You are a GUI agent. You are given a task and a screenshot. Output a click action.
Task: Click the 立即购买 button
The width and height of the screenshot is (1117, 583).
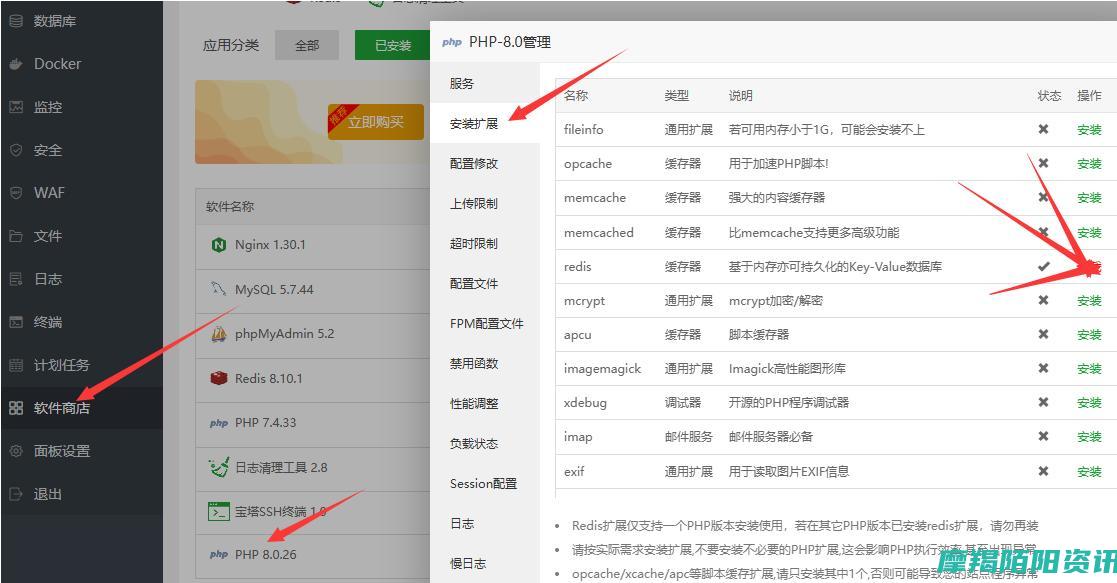click(x=375, y=122)
